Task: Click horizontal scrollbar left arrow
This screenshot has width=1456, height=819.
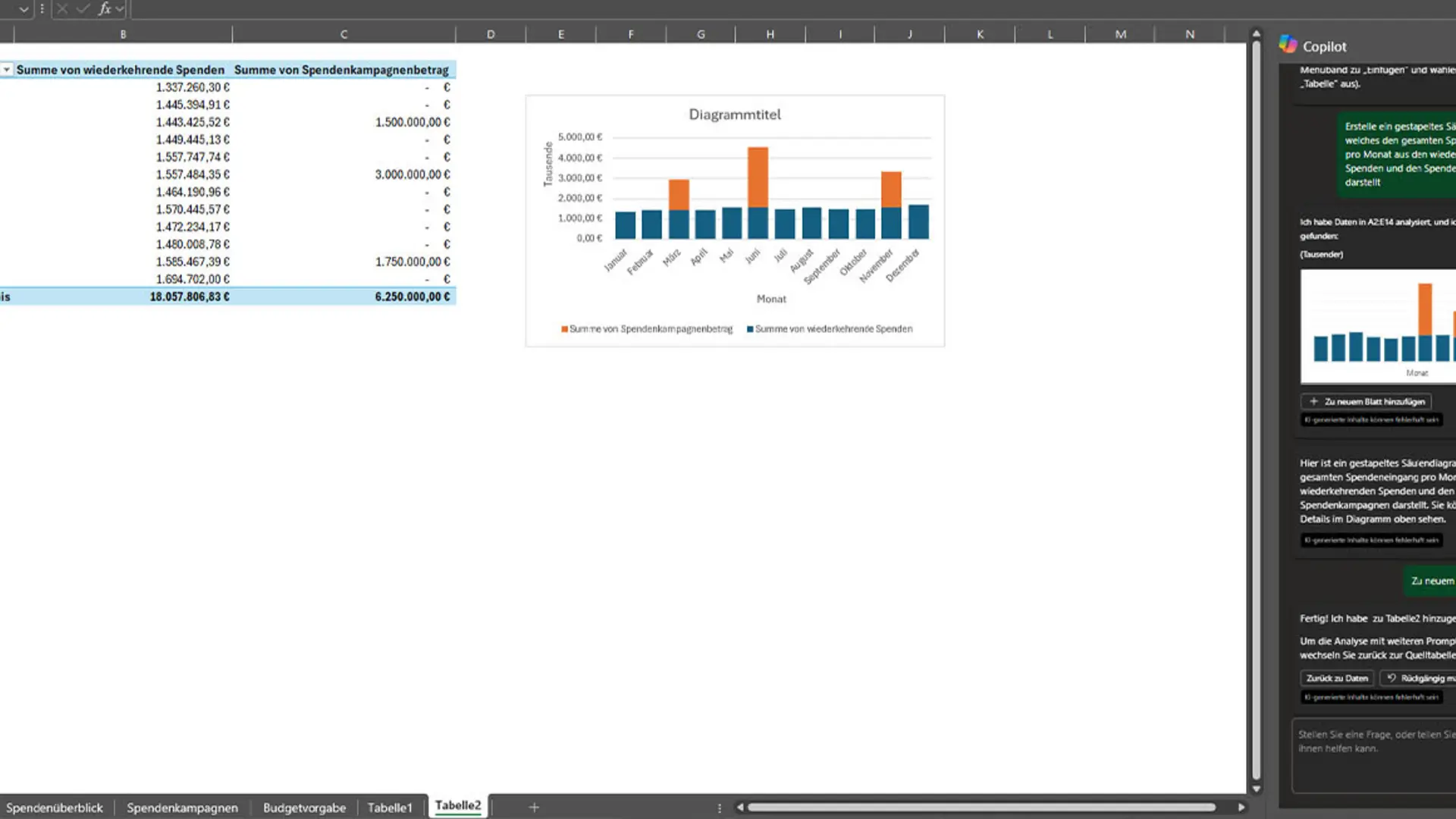Action: pos(739,808)
